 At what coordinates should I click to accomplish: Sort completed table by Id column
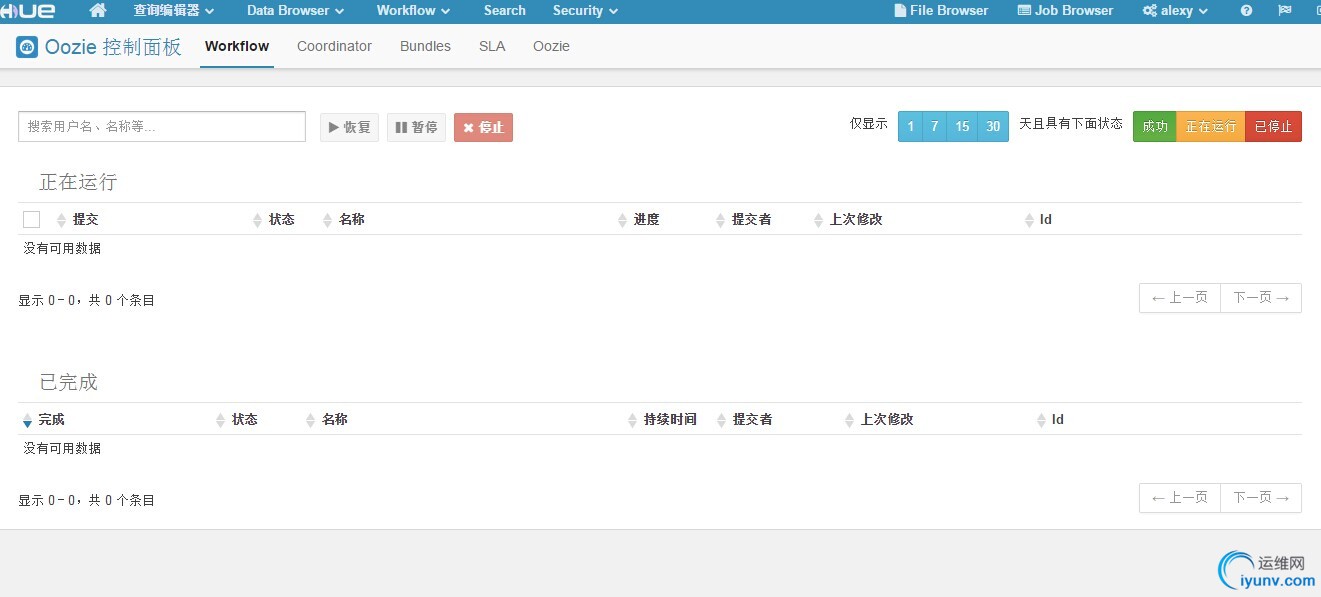point(1057,420)
